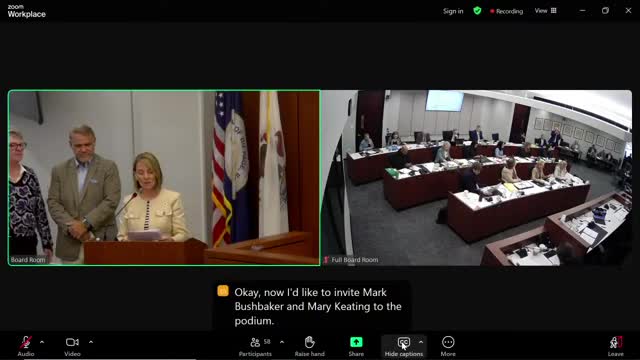640x360 pixels.
Task: Click the Raise hand icon
Action: [309, 342]
